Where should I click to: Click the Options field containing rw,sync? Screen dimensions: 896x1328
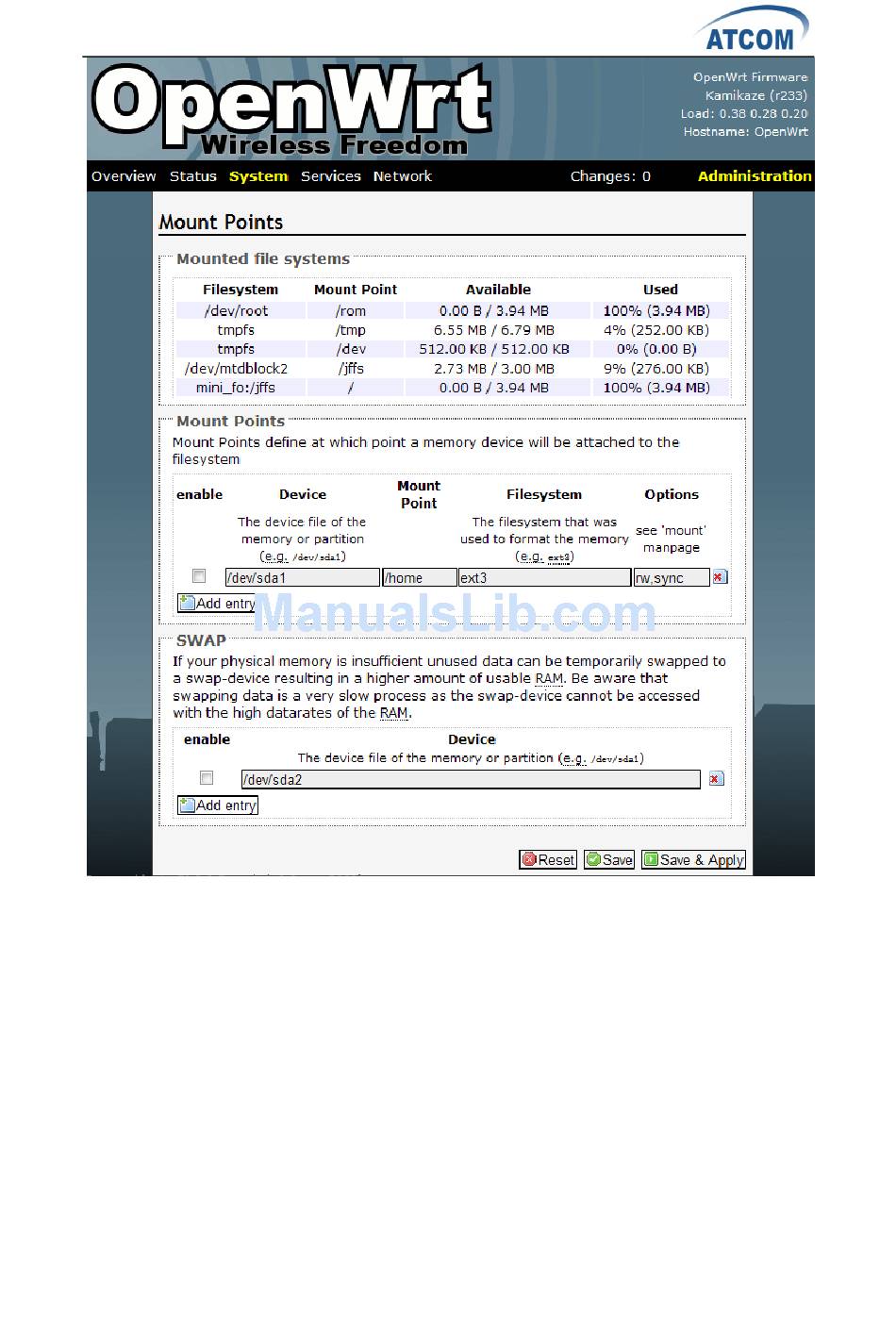click(x=671, y=578)
